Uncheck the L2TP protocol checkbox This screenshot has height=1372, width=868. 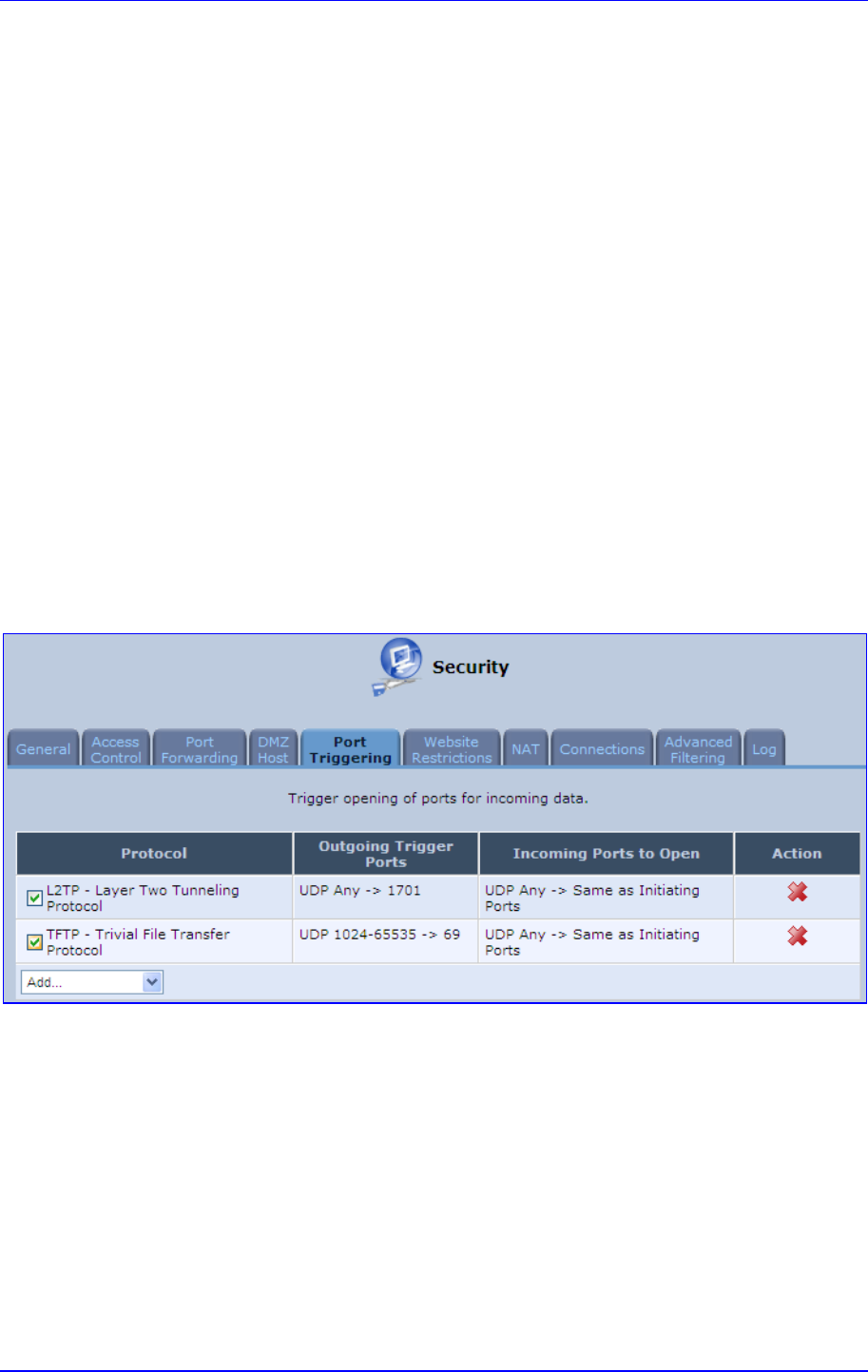pyautogui.click(x=34, y=899)
